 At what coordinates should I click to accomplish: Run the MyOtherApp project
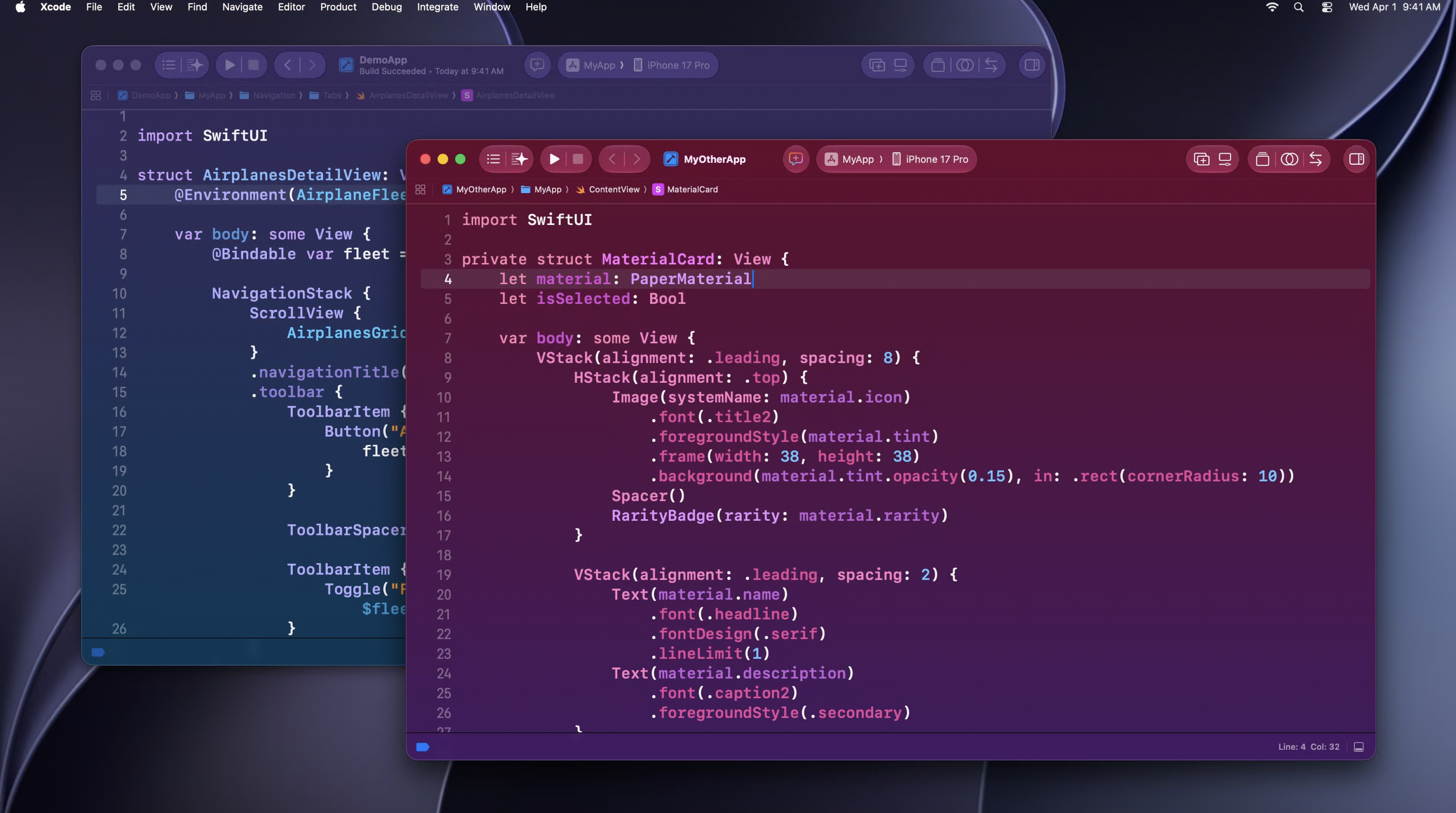tap(554, 159)
